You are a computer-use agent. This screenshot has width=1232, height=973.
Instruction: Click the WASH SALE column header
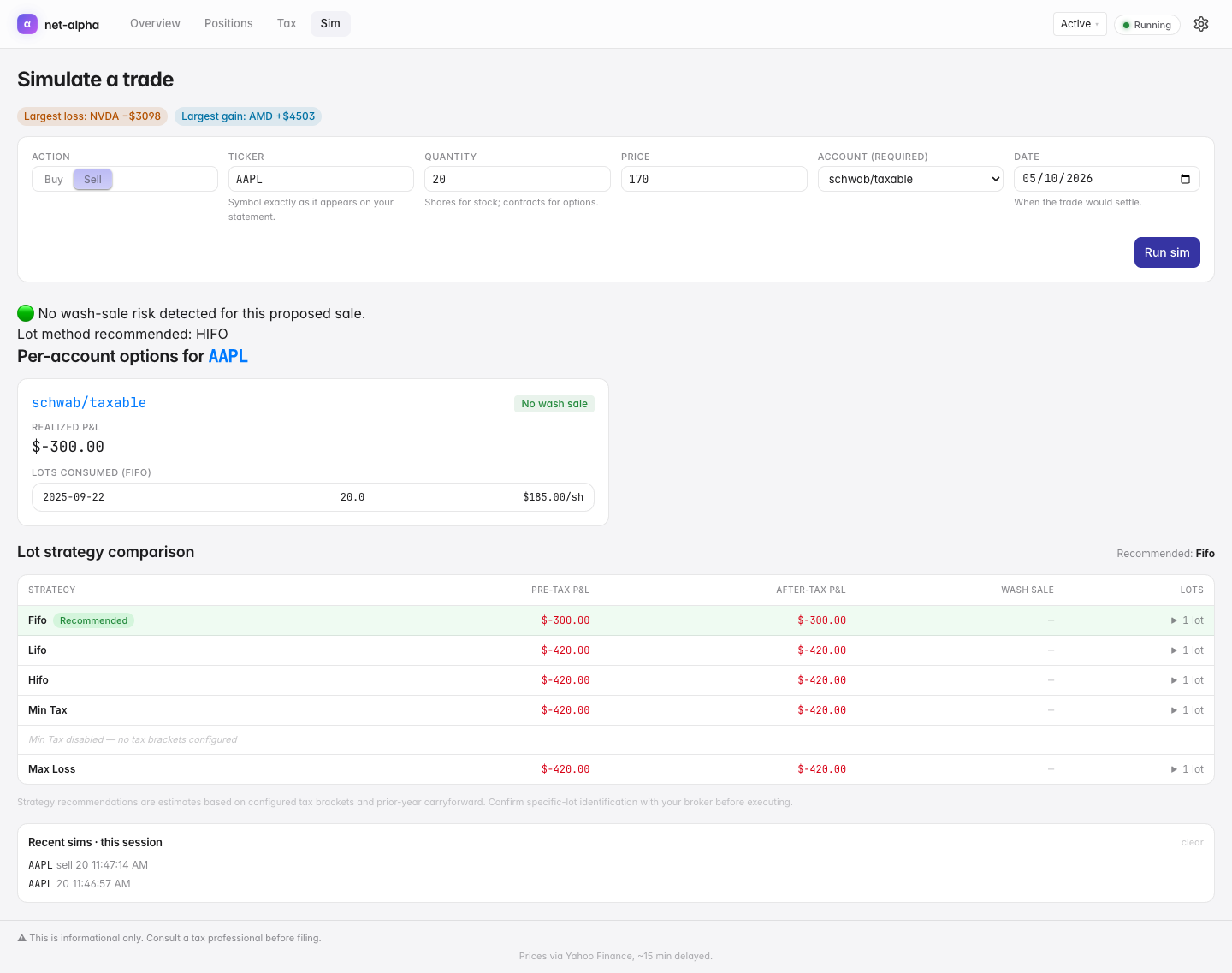[1028, 590]
